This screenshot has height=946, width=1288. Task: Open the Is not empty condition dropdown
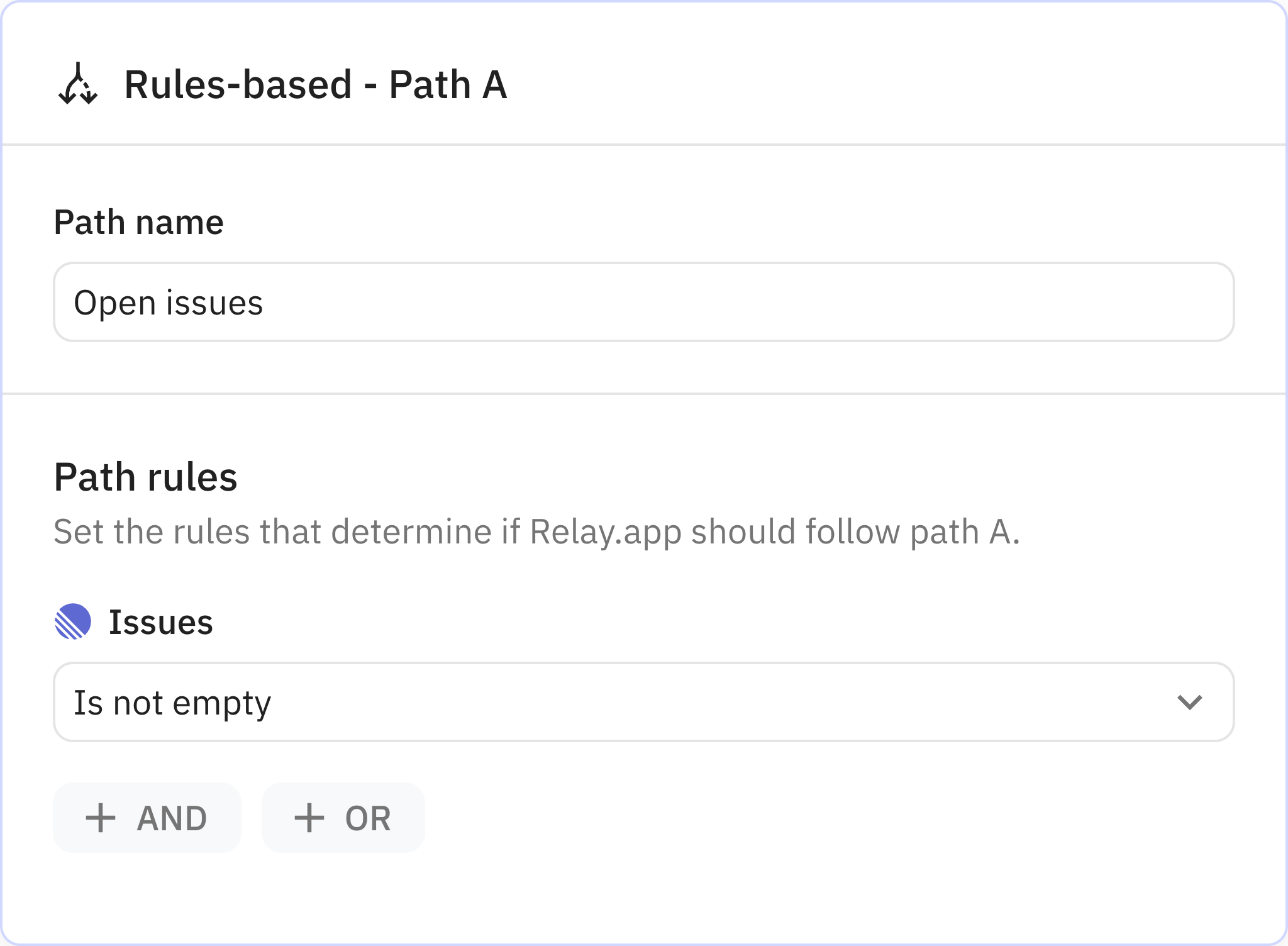(x=644, y=703)
